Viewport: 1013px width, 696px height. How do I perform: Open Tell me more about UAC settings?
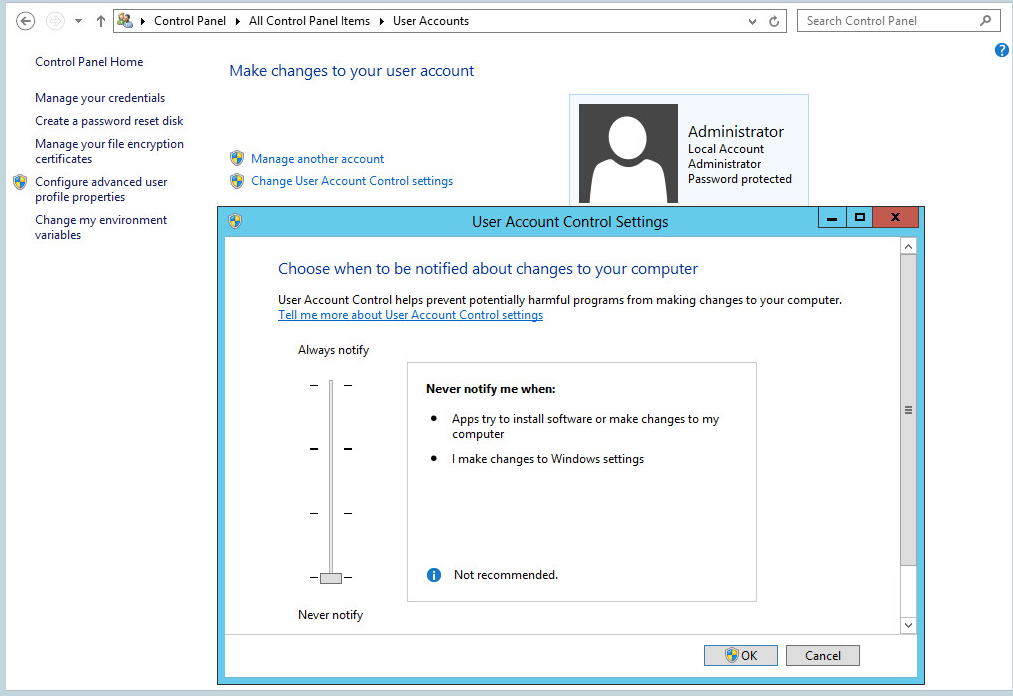coord(410,315)
